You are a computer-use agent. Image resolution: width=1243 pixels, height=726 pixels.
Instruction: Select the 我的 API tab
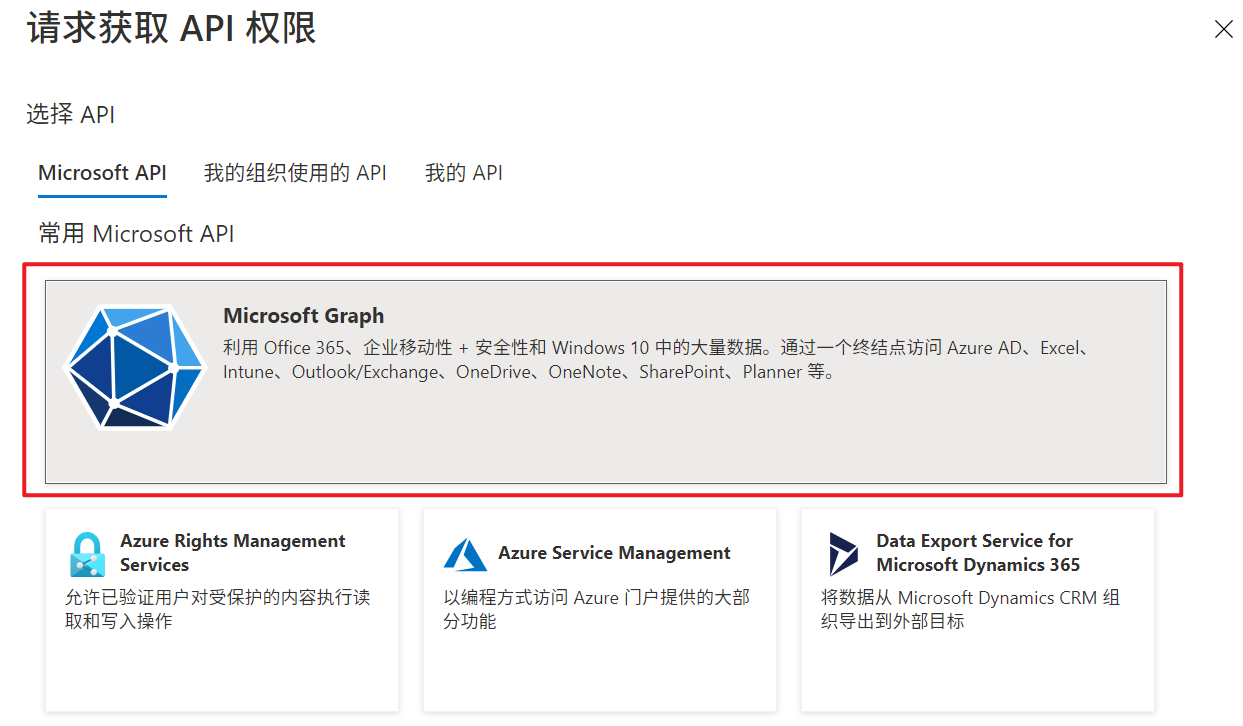(x=464, y=173)
